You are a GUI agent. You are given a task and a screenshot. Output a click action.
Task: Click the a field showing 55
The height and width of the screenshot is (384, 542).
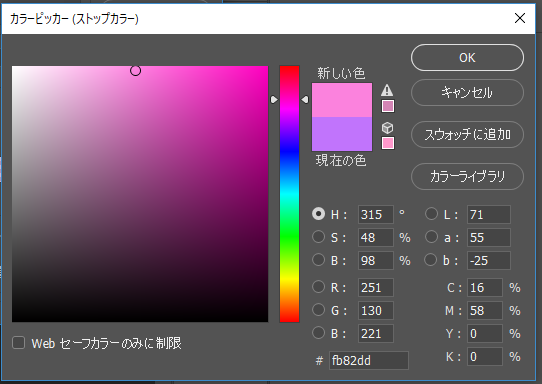click(x=489, y=237)
